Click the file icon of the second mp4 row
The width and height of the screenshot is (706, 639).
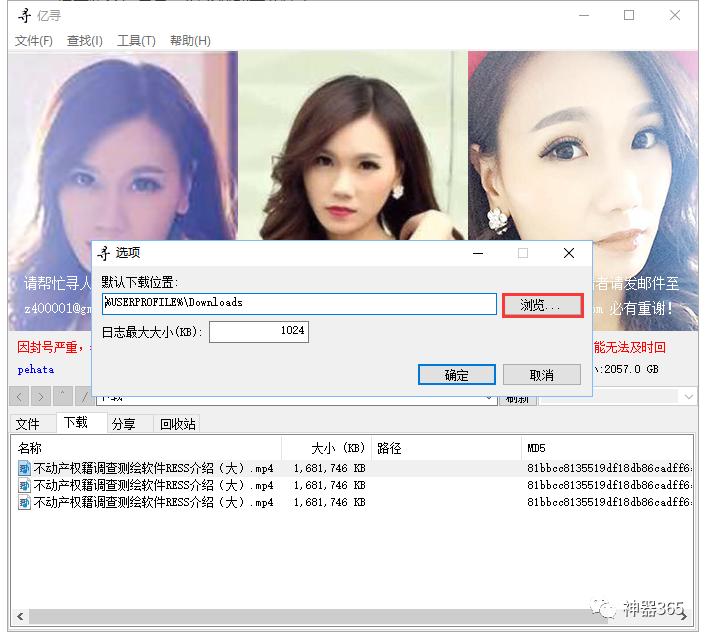pos(24,485)
